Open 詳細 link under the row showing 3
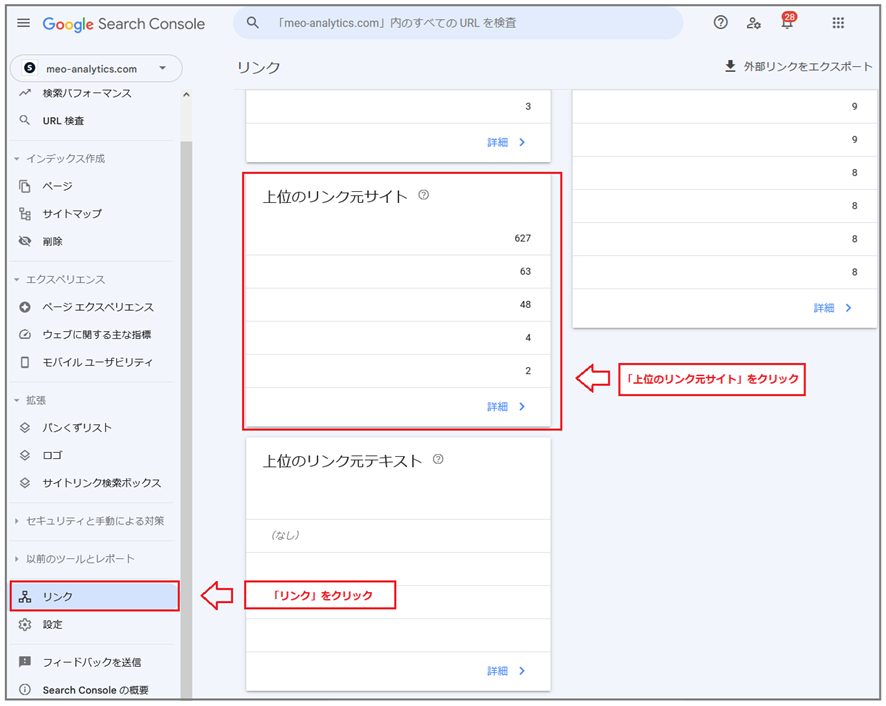 pyautogui.click(x=506, y=142)
